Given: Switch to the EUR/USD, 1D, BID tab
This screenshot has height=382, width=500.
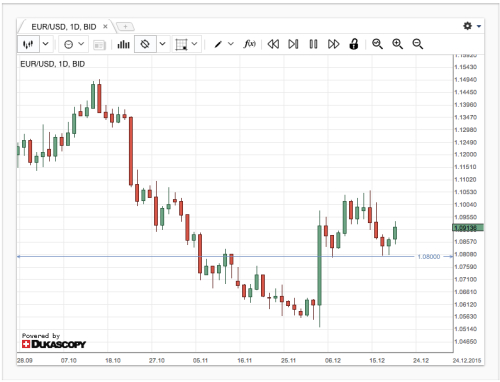Looking at the screenshot, I should [64, 27].
